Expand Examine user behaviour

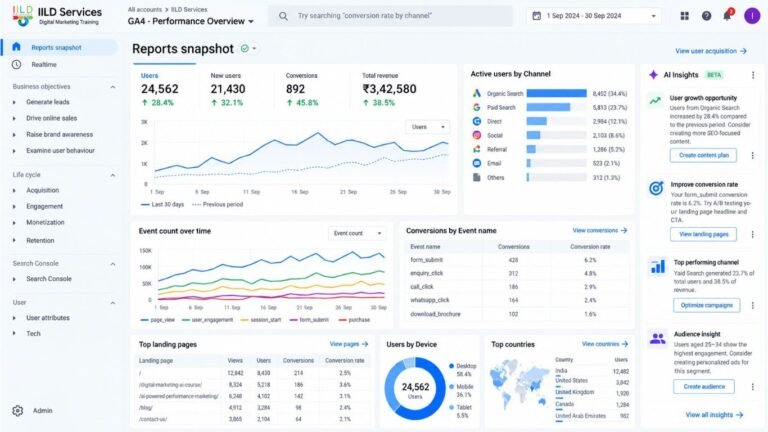click(14, 151)
